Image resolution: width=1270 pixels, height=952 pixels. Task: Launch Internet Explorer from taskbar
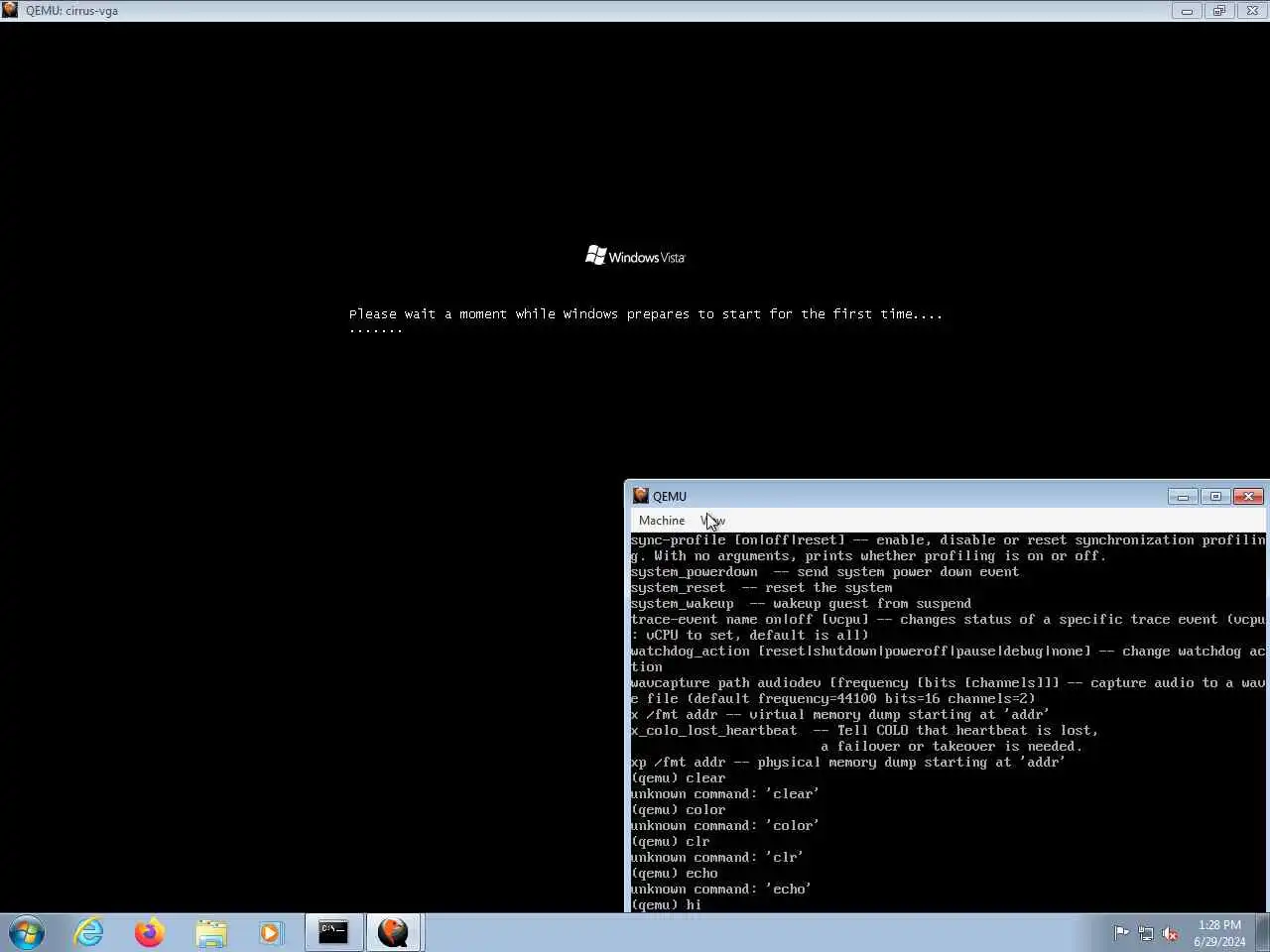[x=89, y=933]
